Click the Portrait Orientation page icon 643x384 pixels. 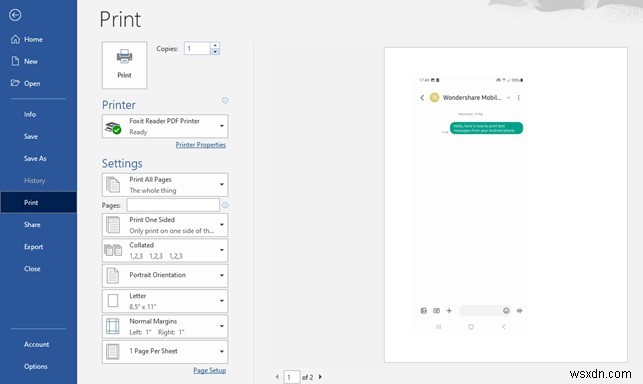113,275
